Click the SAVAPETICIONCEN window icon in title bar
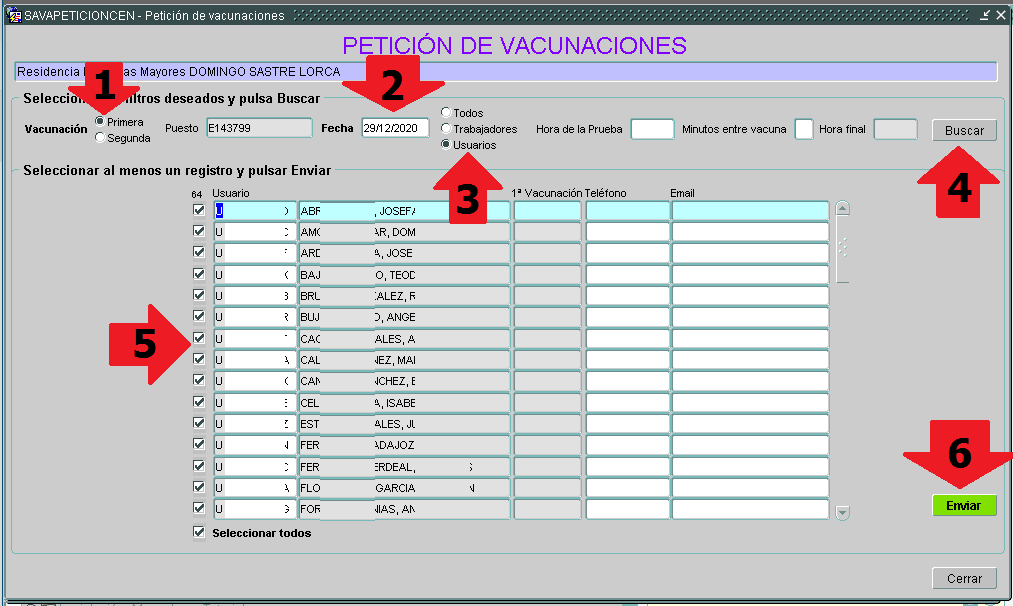Image resolution: width=1013 pixels, height=606 pixels. [14, 16]
